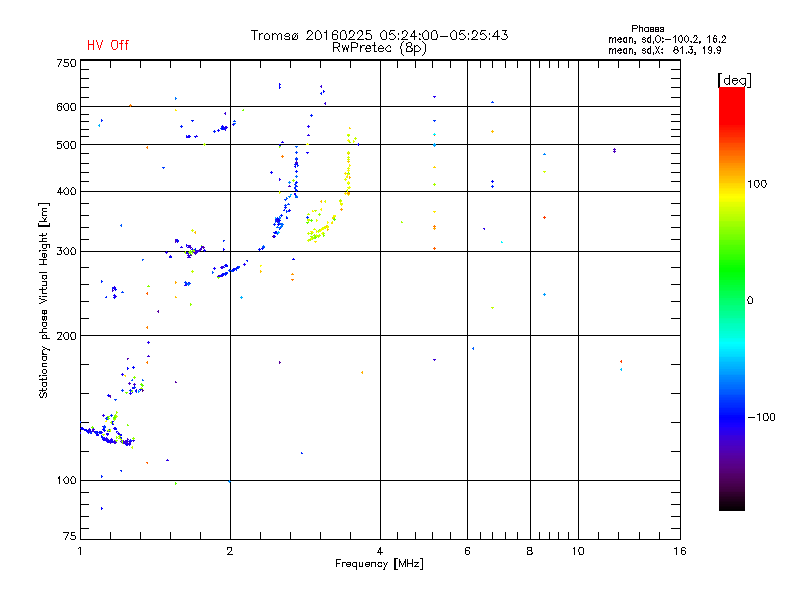Click the y-axis tick label '75'
Screen dimensions: 800x600
click(x=70, y=536)
